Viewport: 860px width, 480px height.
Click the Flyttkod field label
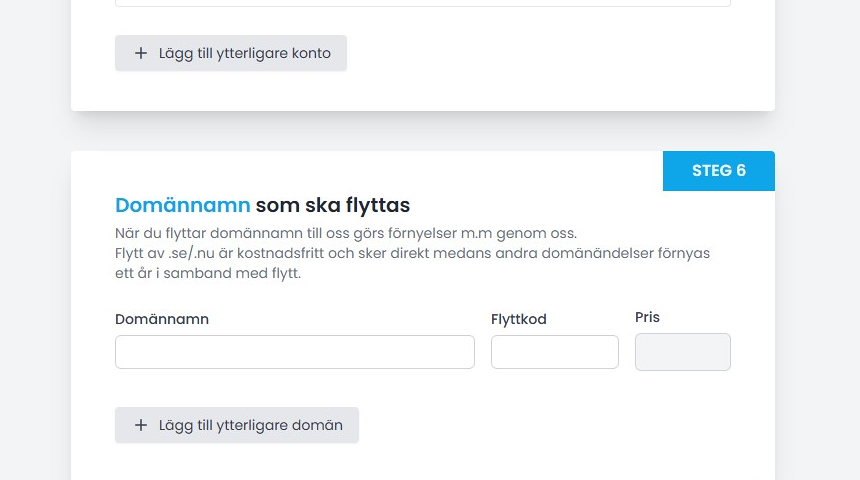coord(518,319)
